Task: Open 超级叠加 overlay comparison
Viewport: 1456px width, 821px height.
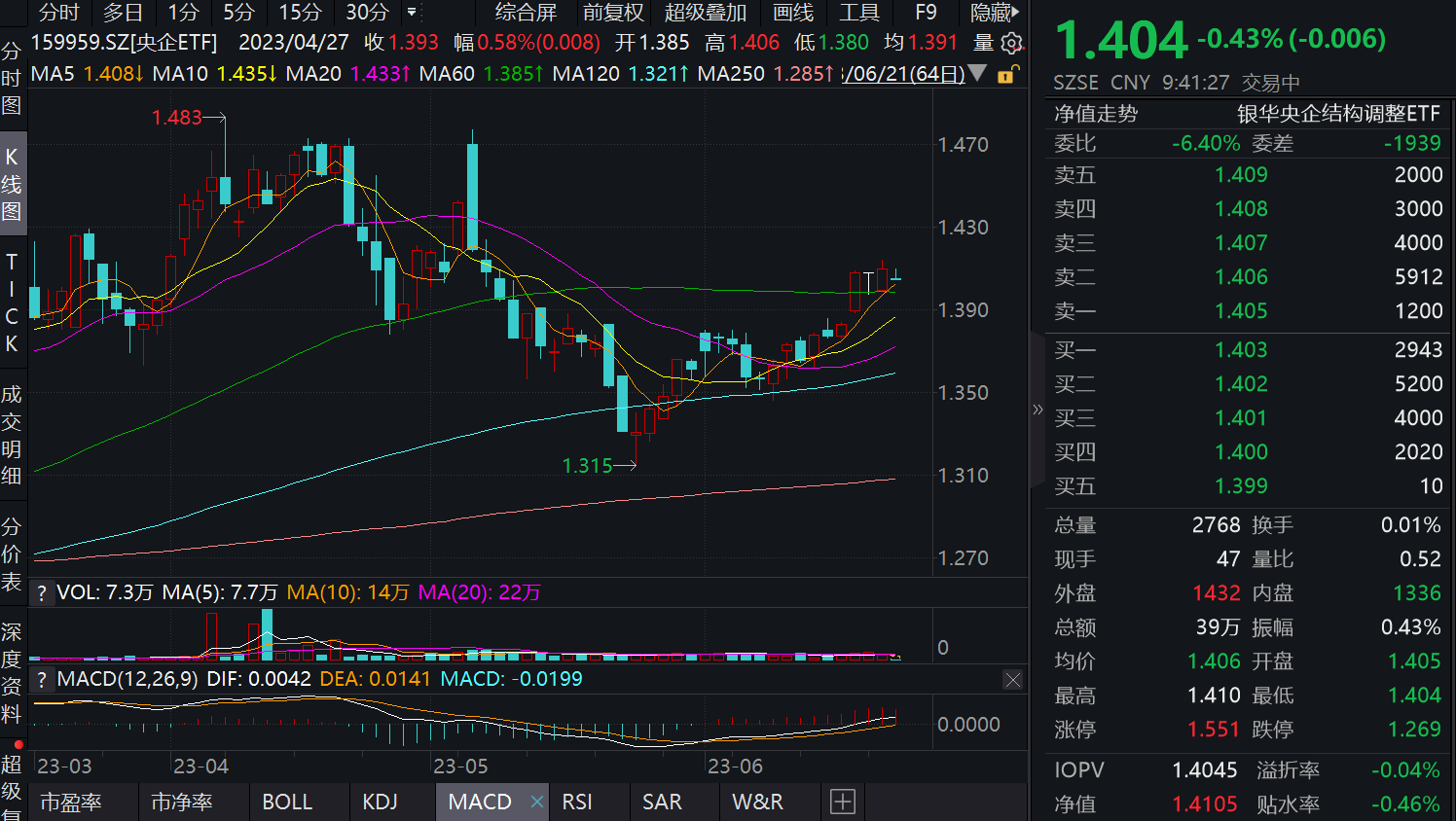Action: click(x=706, y=13)
